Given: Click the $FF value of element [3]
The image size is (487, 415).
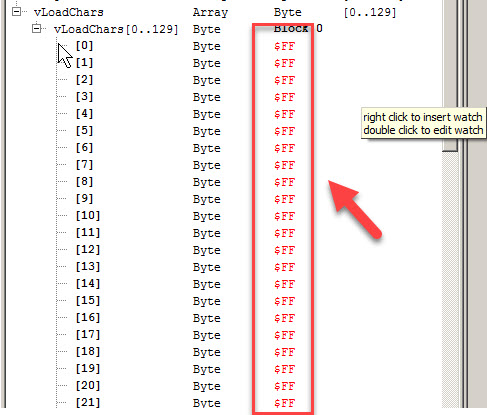Looking at the screenshot, I should click(284, 97).
